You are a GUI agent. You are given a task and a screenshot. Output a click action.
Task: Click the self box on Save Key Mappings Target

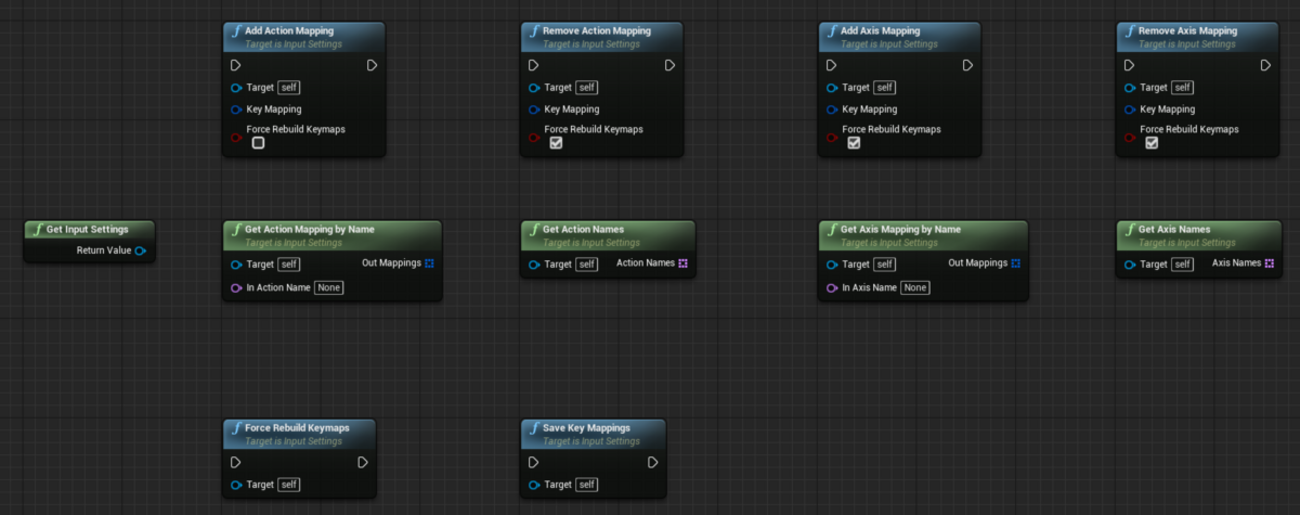point(587,485)
